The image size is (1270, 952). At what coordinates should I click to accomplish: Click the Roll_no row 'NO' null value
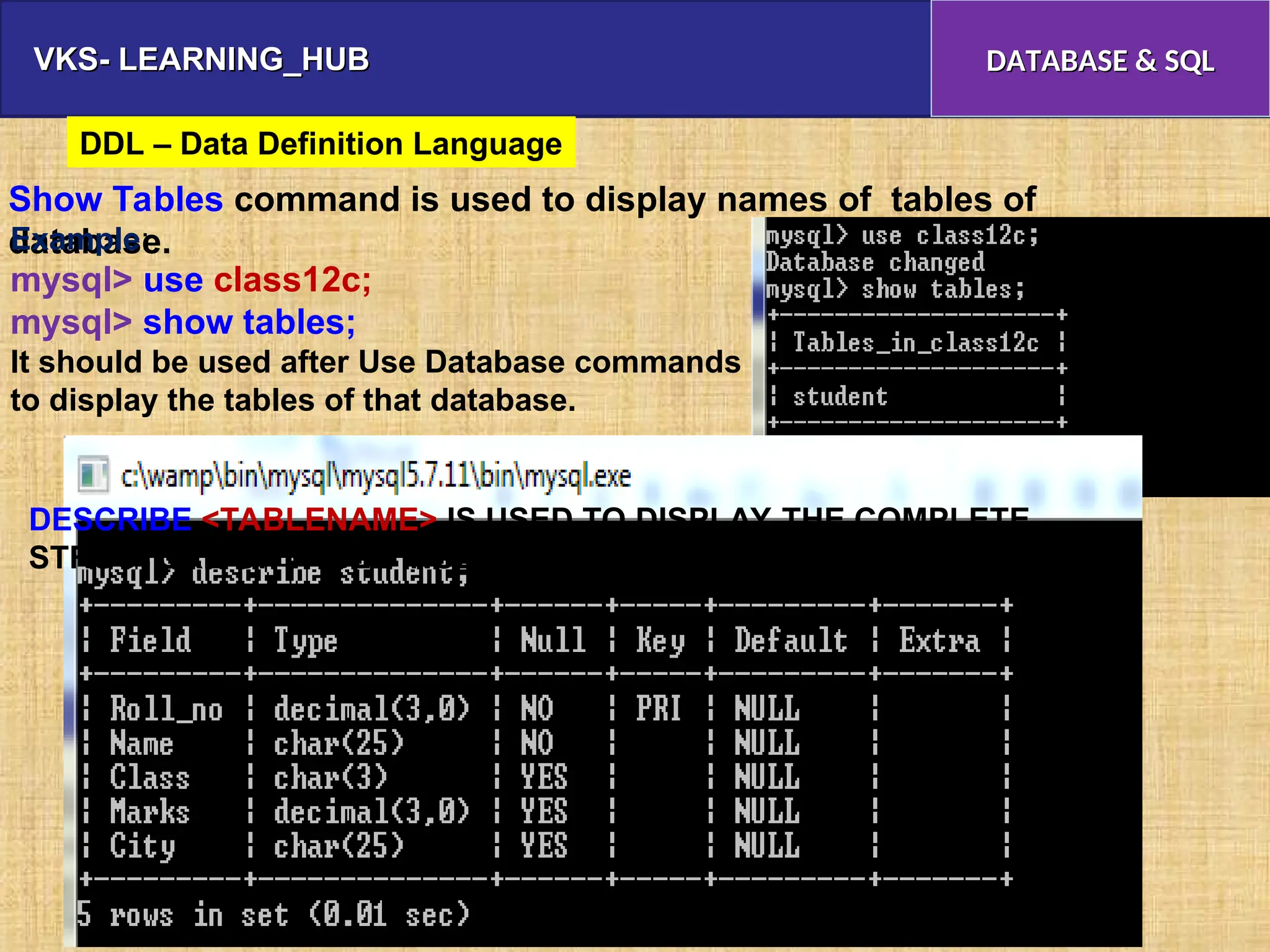537,708
